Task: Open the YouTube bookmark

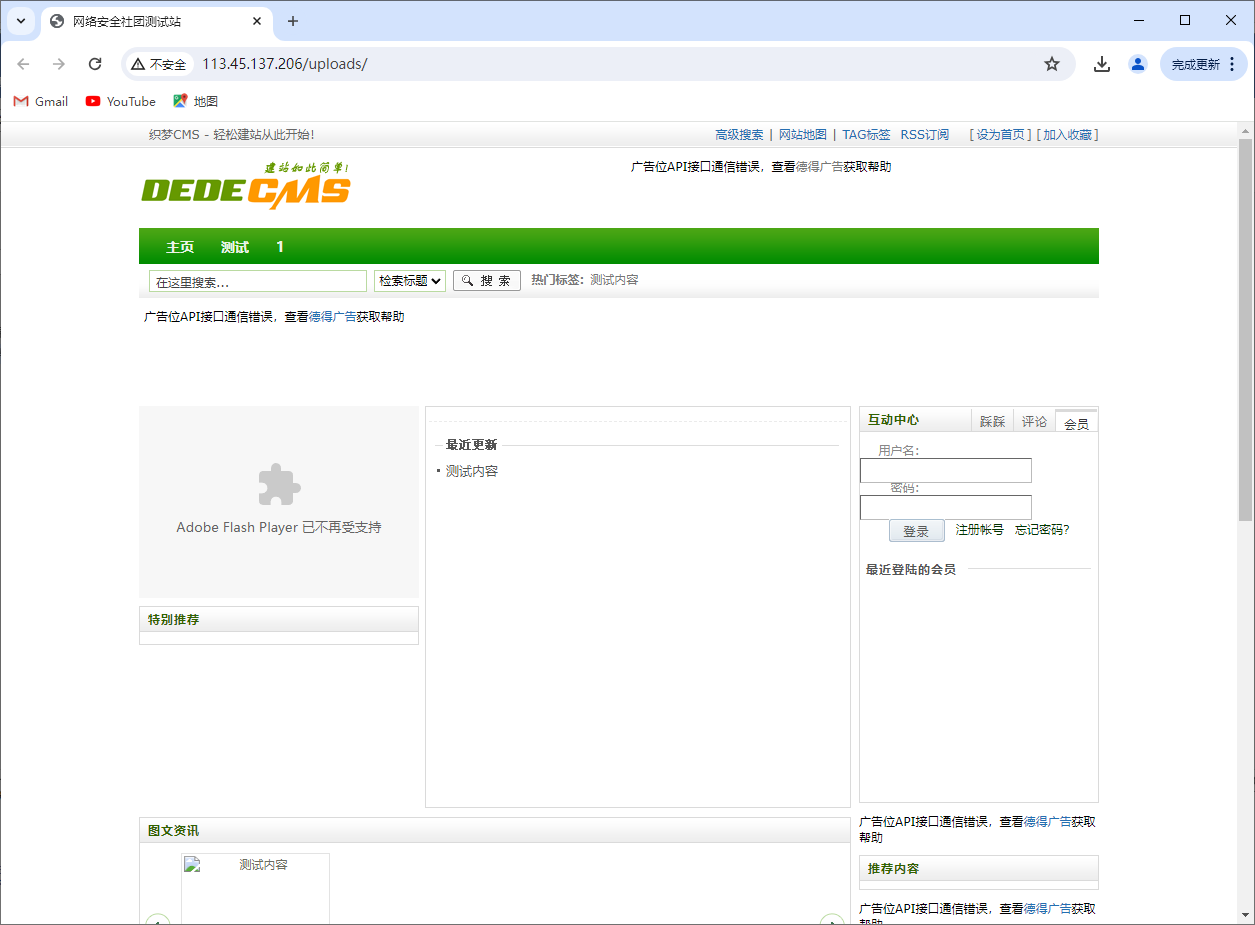Action: pos(121,101)
